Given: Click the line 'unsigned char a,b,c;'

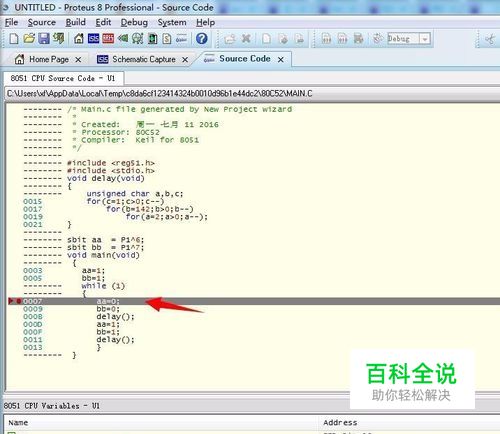Looking at the screenshot, I should tap(135, 194).
